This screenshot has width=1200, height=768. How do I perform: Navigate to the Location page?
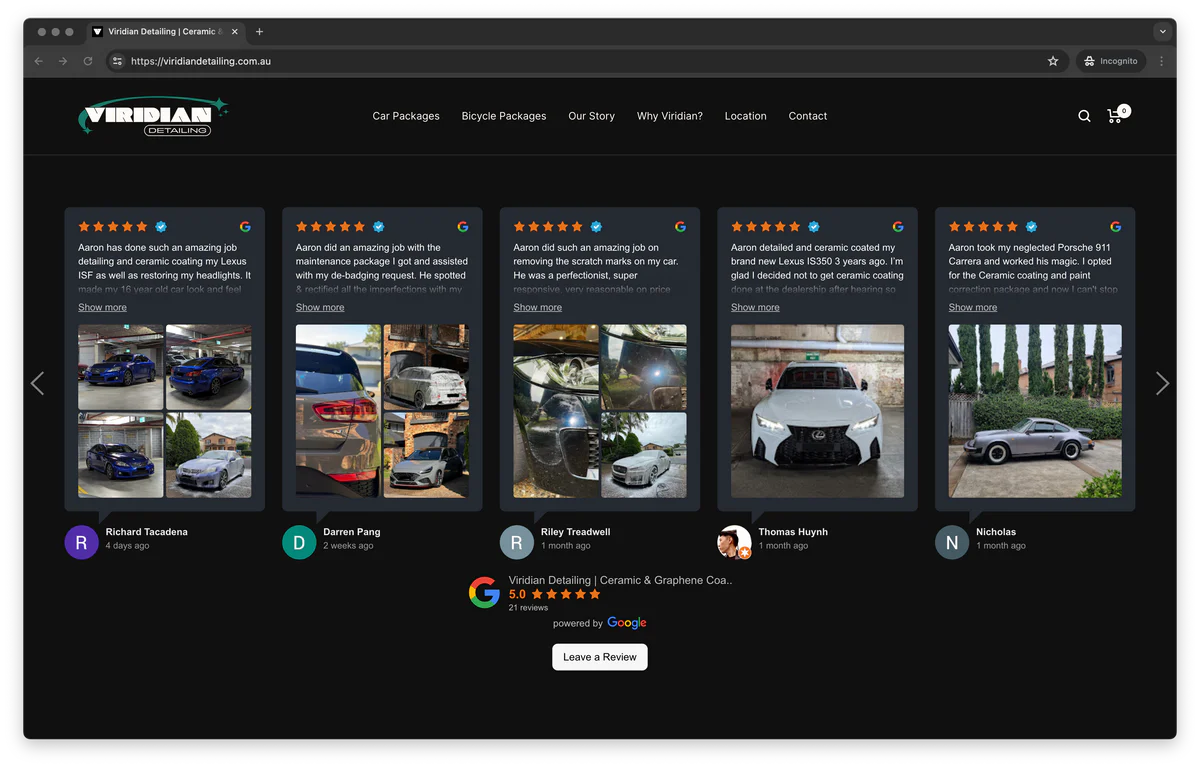pyautogui.click(x=745, y=116)
